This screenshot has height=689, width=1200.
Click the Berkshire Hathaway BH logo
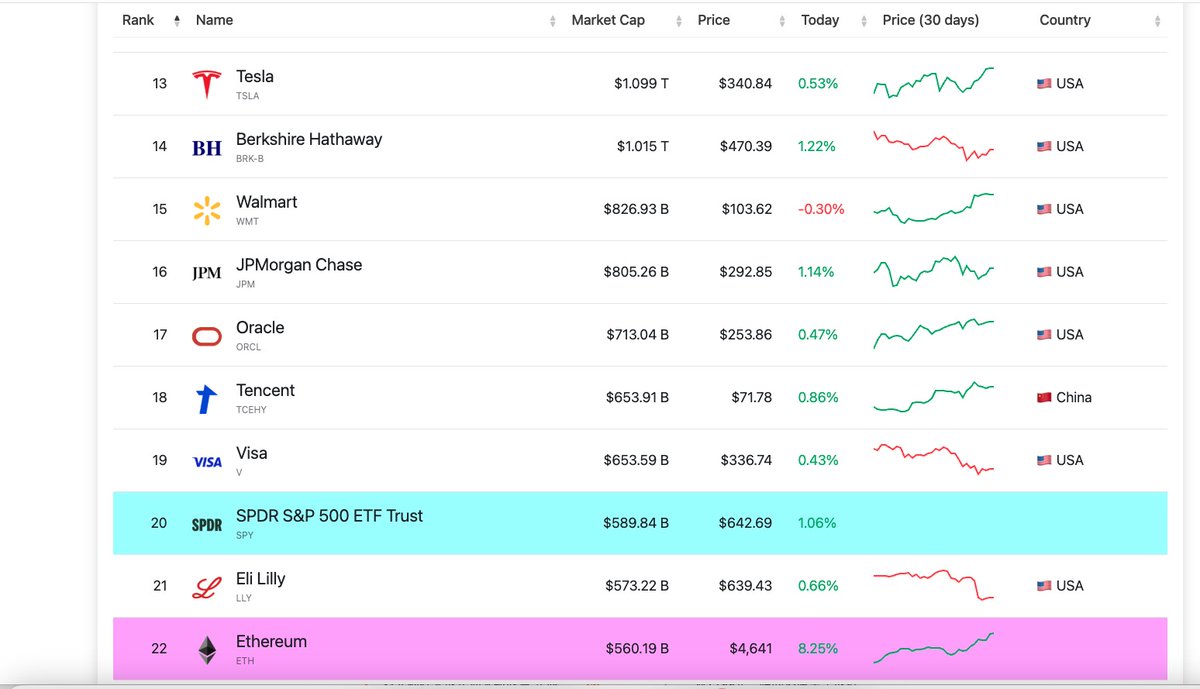pyautogui.click(x=206, y=146)
